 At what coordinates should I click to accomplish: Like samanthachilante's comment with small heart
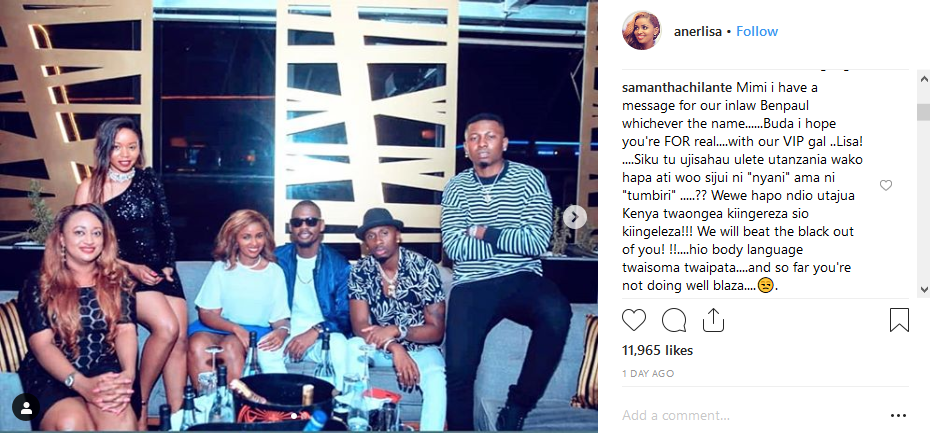tap(886, 186)
